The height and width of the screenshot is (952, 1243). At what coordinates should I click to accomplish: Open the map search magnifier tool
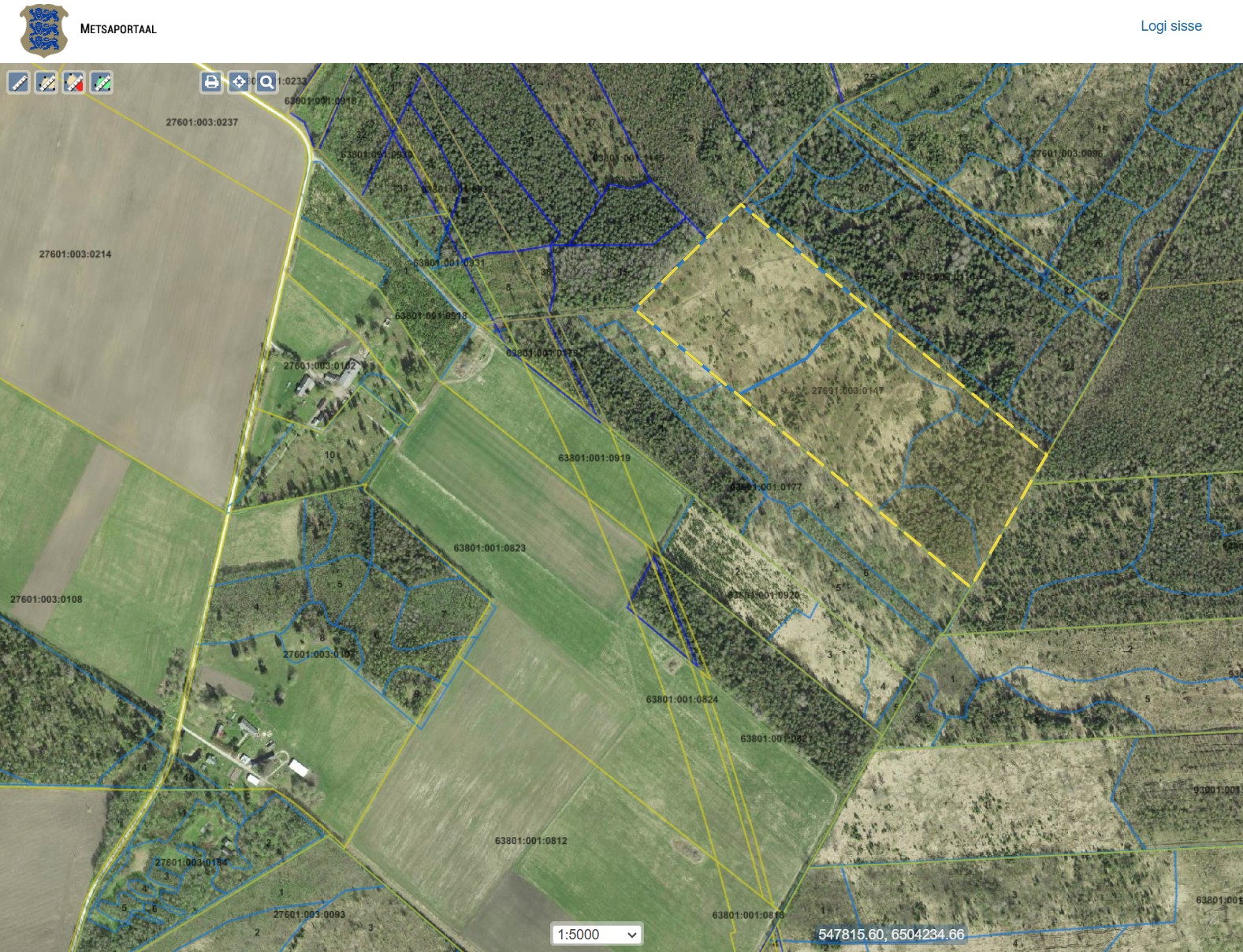[267, 82]
